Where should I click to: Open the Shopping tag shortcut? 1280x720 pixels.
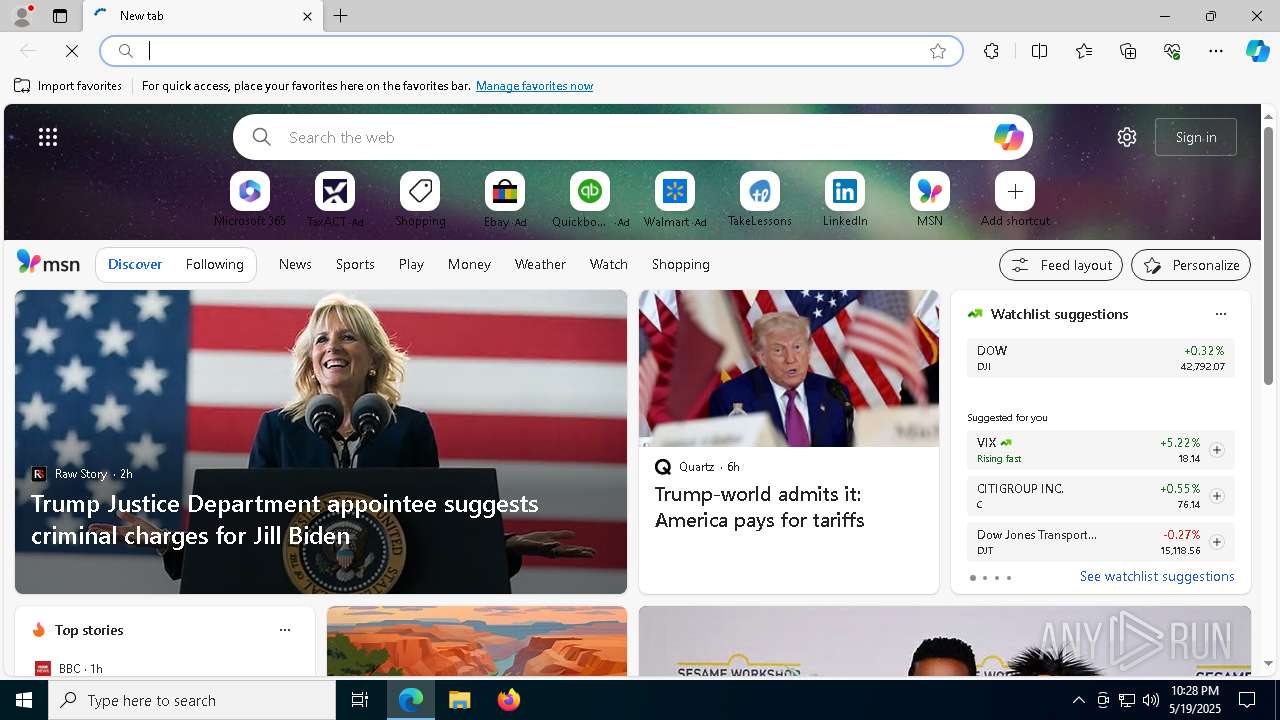(420, 191)
